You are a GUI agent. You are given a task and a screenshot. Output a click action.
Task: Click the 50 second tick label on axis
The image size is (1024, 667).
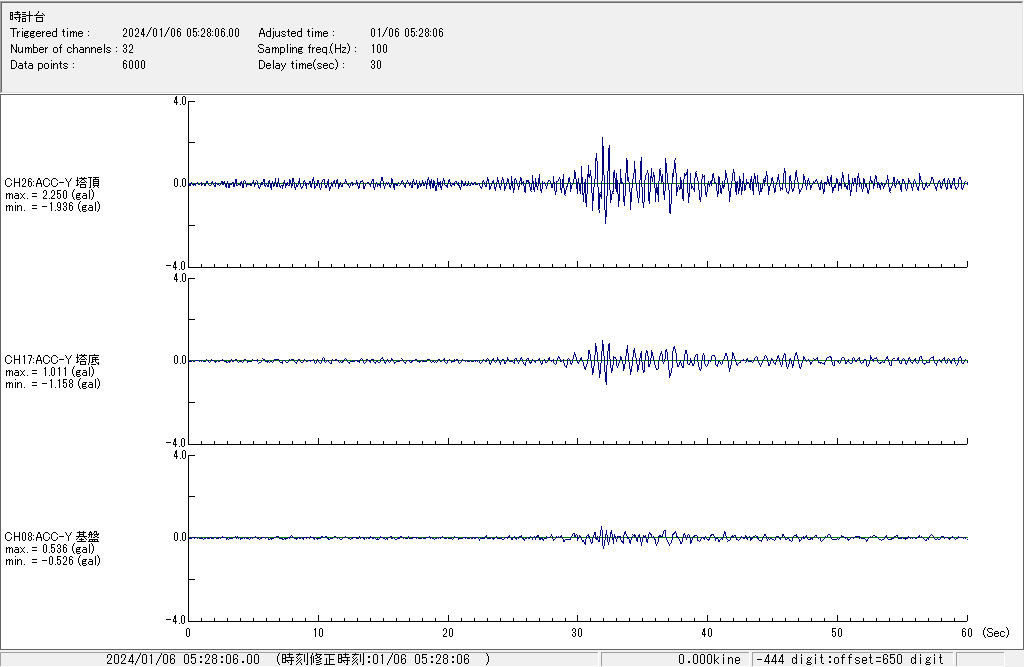tap(837, 633)
